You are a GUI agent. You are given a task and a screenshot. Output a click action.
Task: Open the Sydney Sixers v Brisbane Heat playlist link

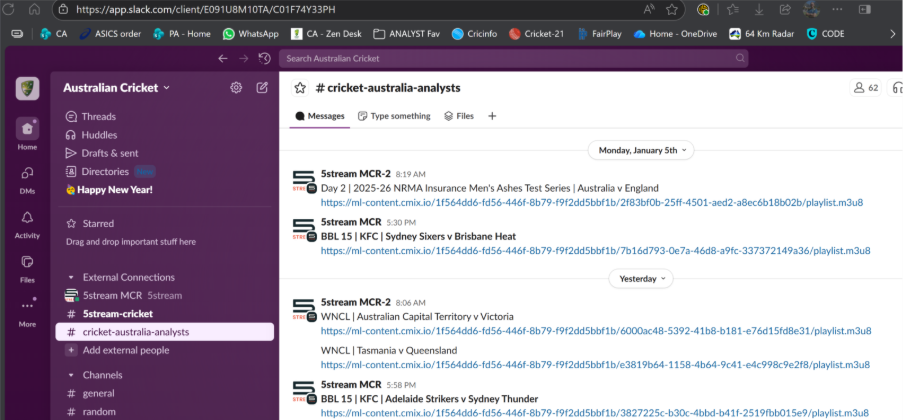click(x=595, y=251)
